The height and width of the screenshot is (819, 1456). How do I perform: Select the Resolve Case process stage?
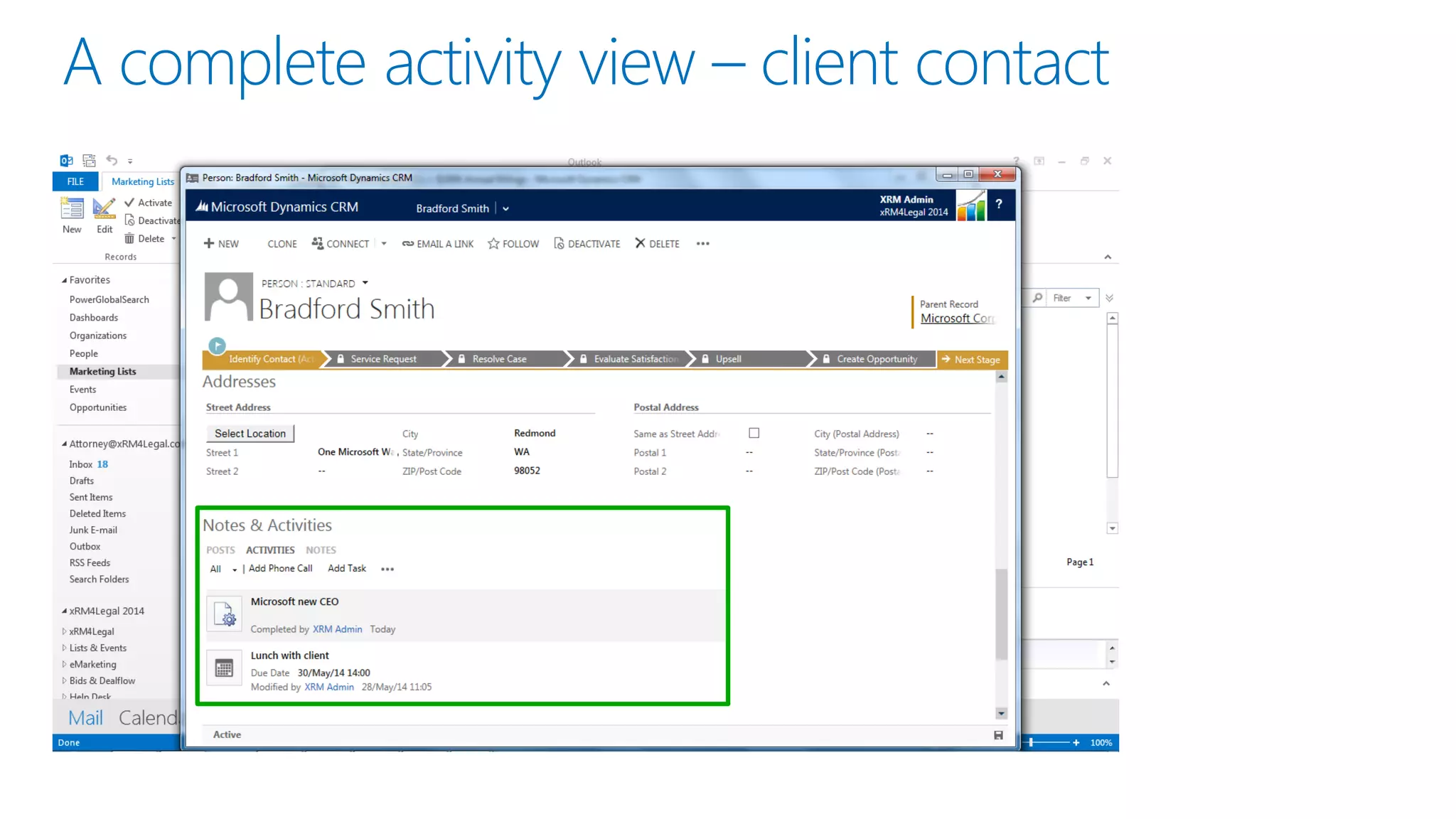click(x=500, y=359)
